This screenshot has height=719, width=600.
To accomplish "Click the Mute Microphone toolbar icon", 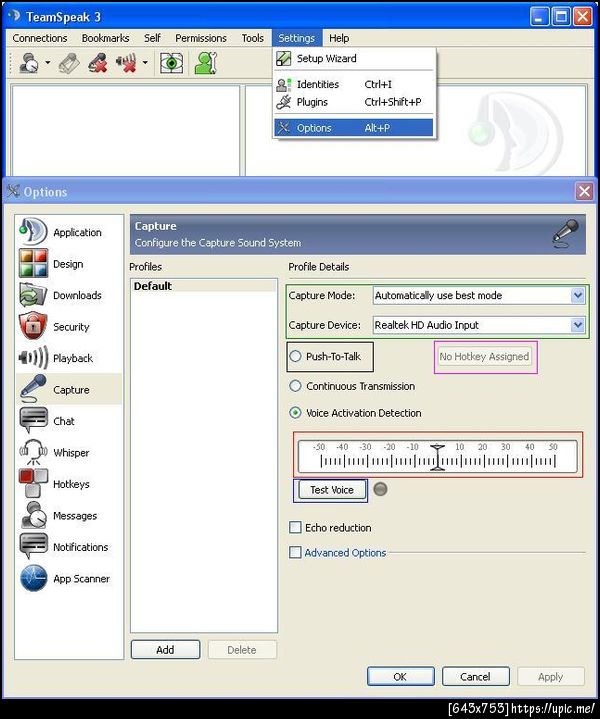I will (x=97, y=63).
